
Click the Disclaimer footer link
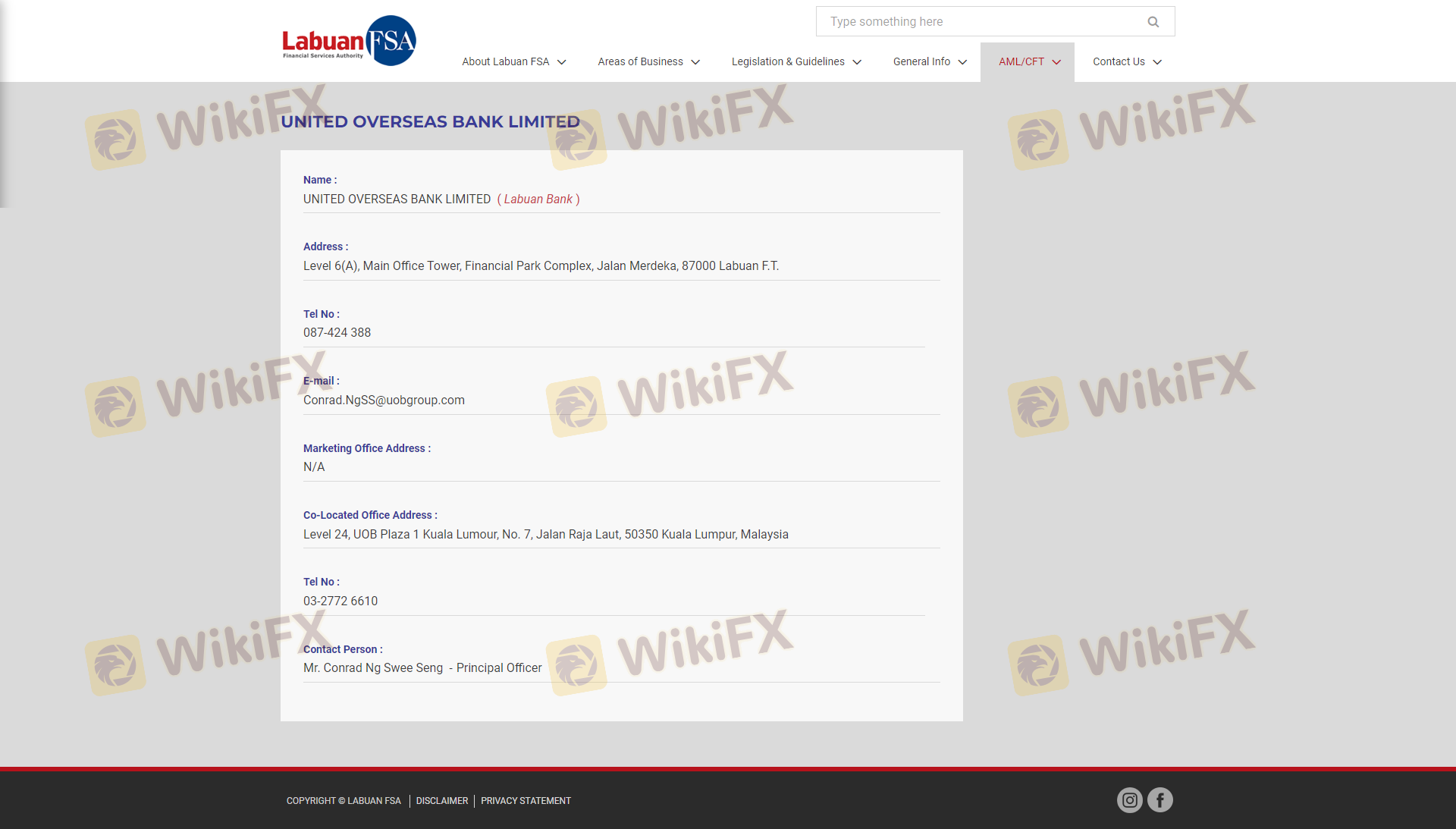click(442, 801)
